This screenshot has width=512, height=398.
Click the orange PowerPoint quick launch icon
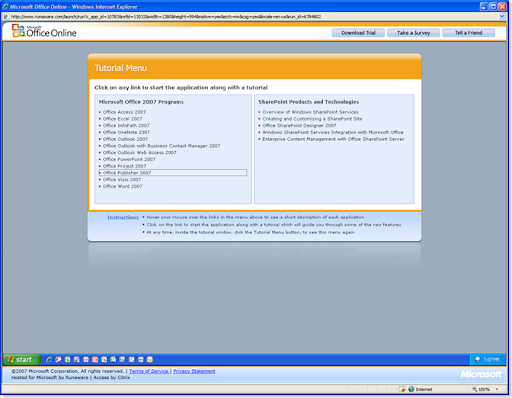click(95, 359)
